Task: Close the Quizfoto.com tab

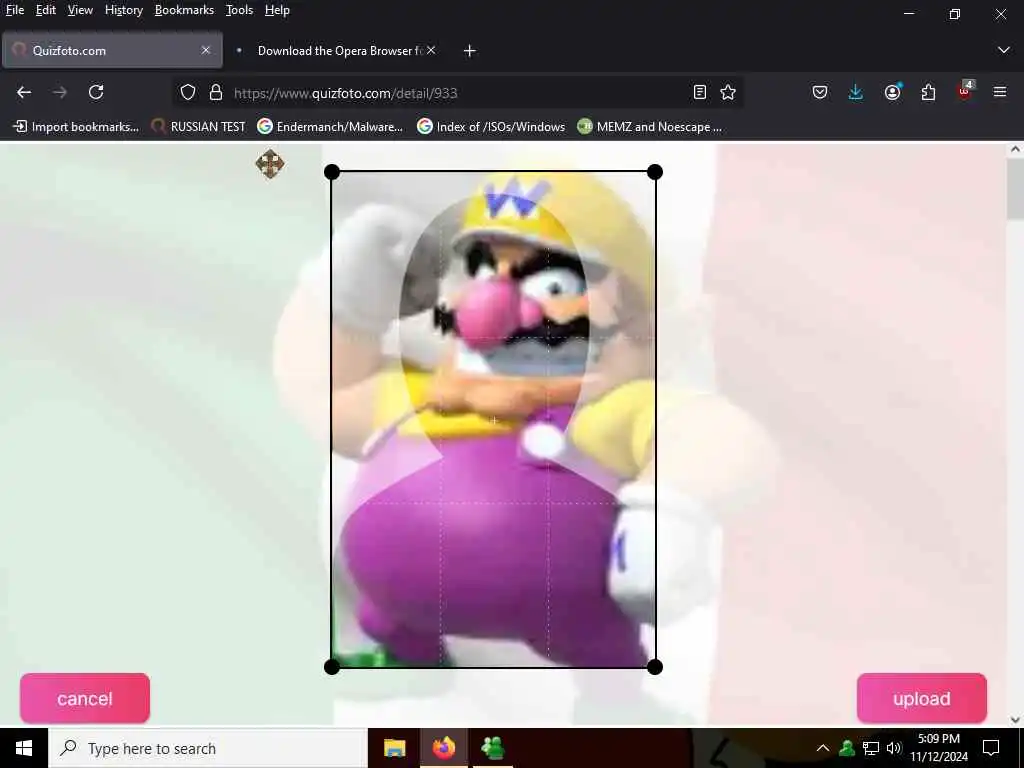Action: pos(206,50)
